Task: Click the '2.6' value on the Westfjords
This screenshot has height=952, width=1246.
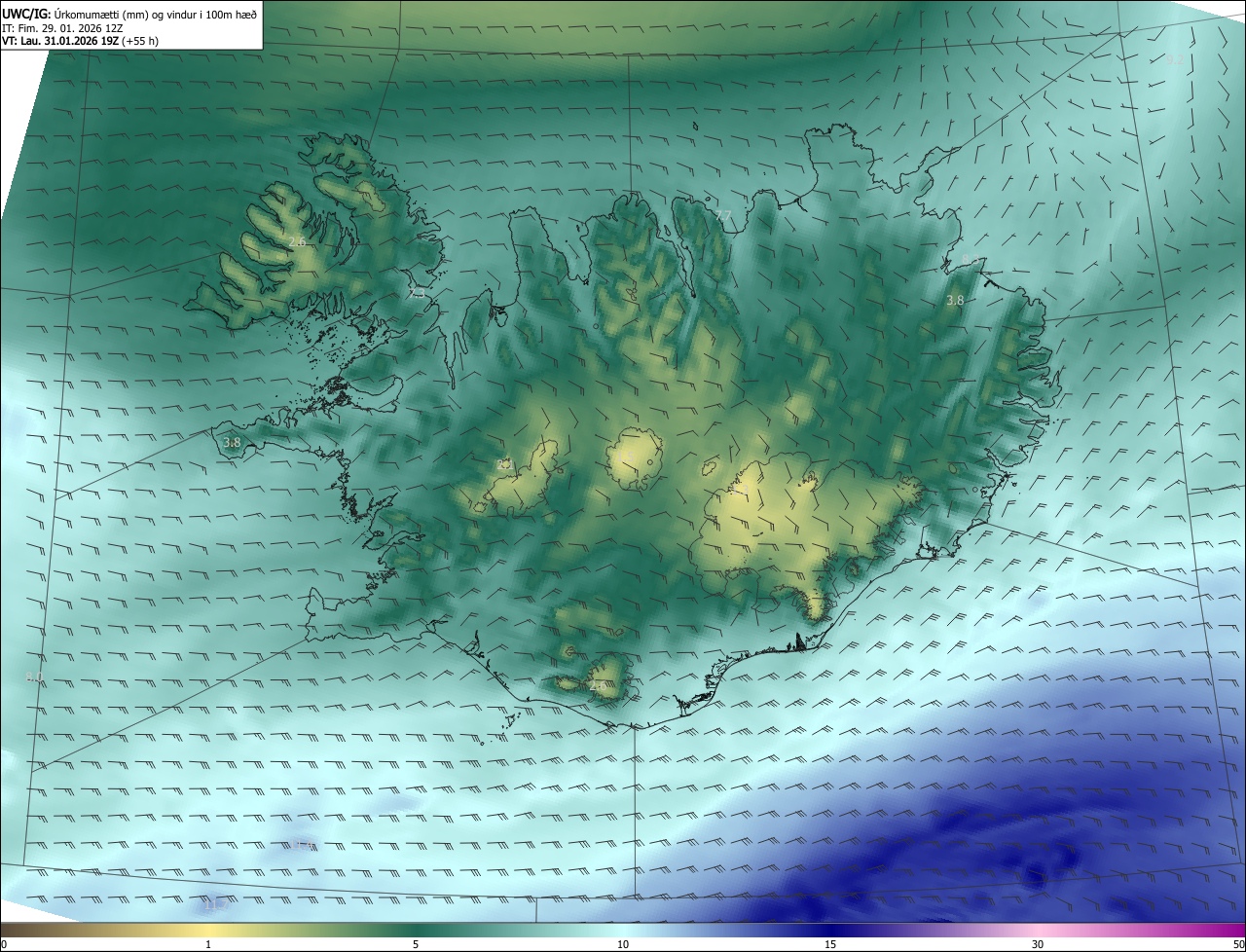Action: pos(297,241)
